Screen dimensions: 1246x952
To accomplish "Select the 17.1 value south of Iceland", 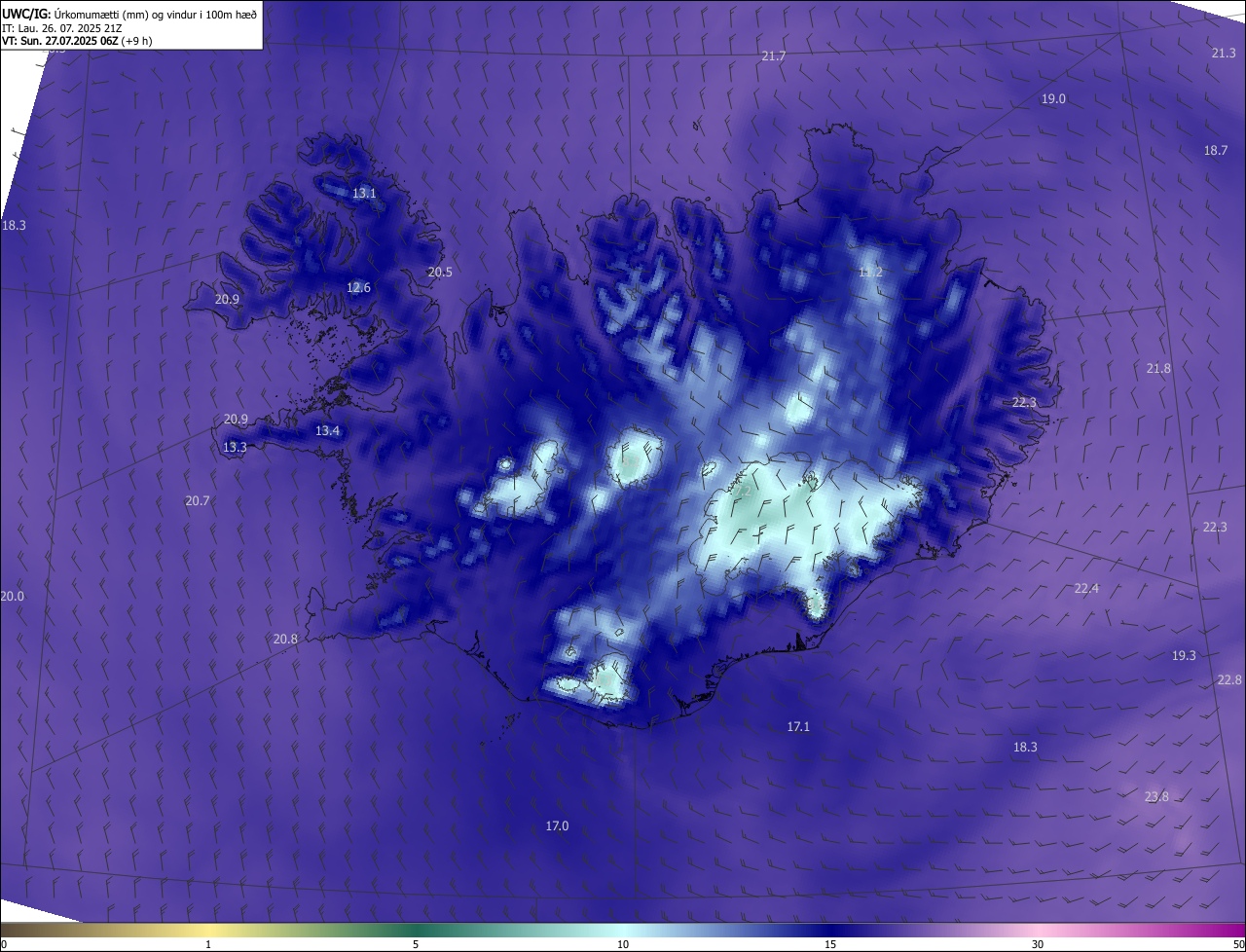I will coord(798,726).
